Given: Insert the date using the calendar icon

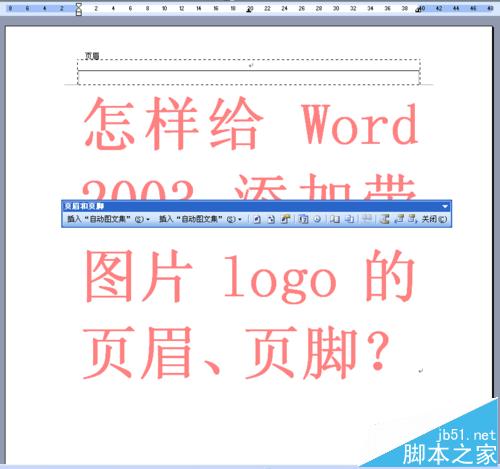Looking at the screenshot, I should click(303, 219).
